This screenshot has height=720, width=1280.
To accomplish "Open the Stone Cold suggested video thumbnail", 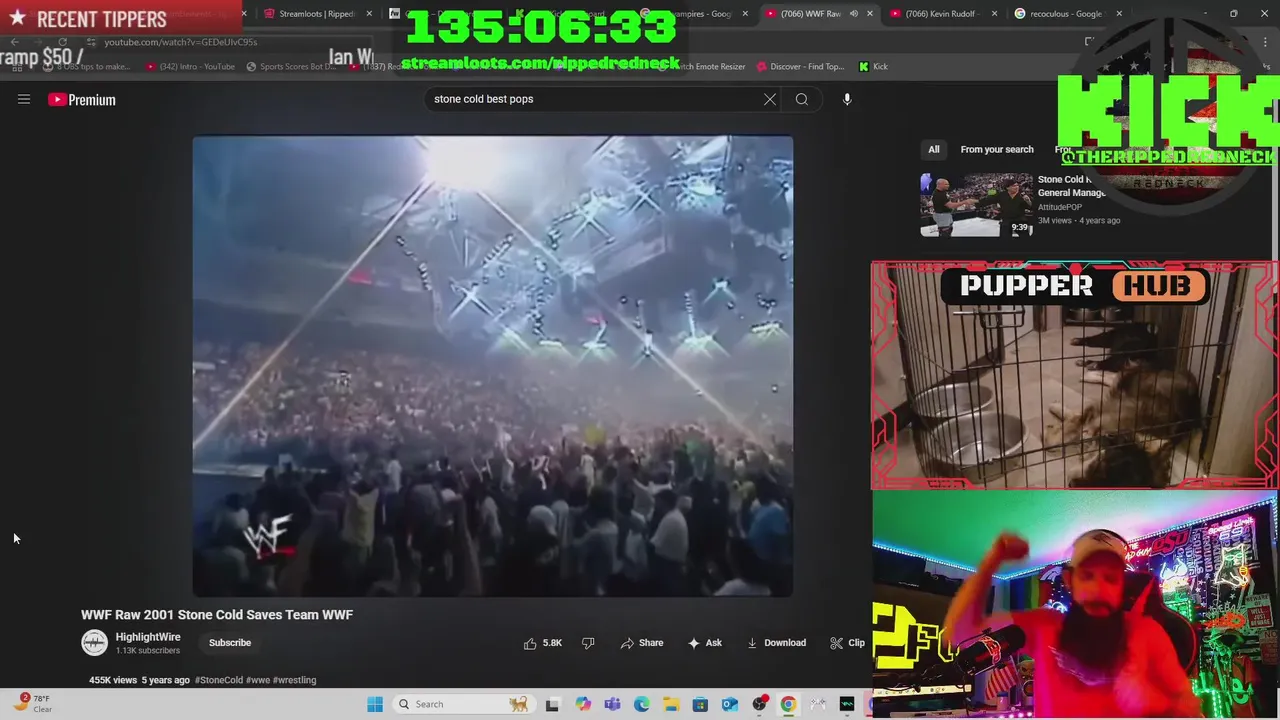I will click(977, 205).
